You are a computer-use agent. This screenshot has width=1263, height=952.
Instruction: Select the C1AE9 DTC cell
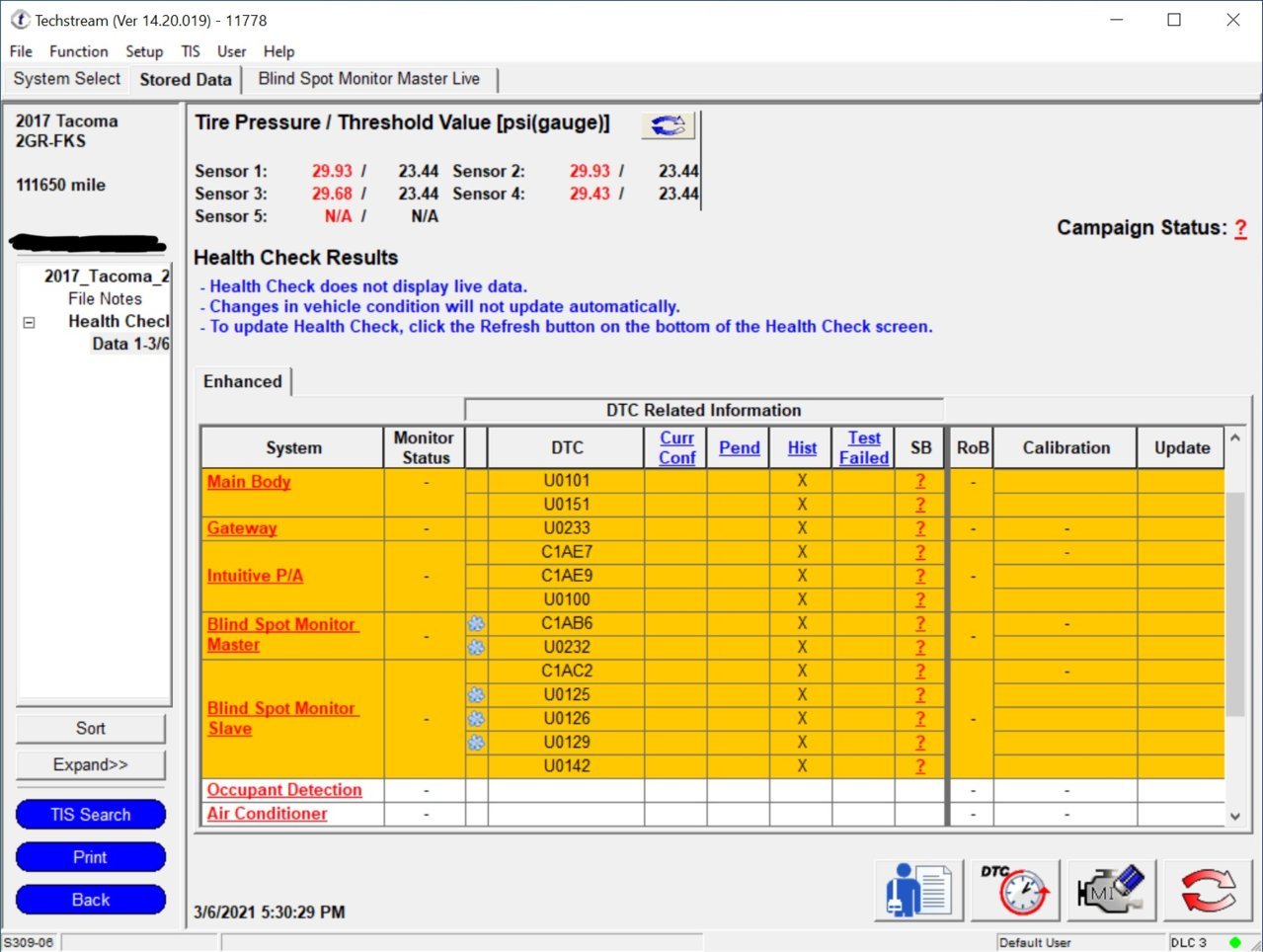[x=567, y=576]
